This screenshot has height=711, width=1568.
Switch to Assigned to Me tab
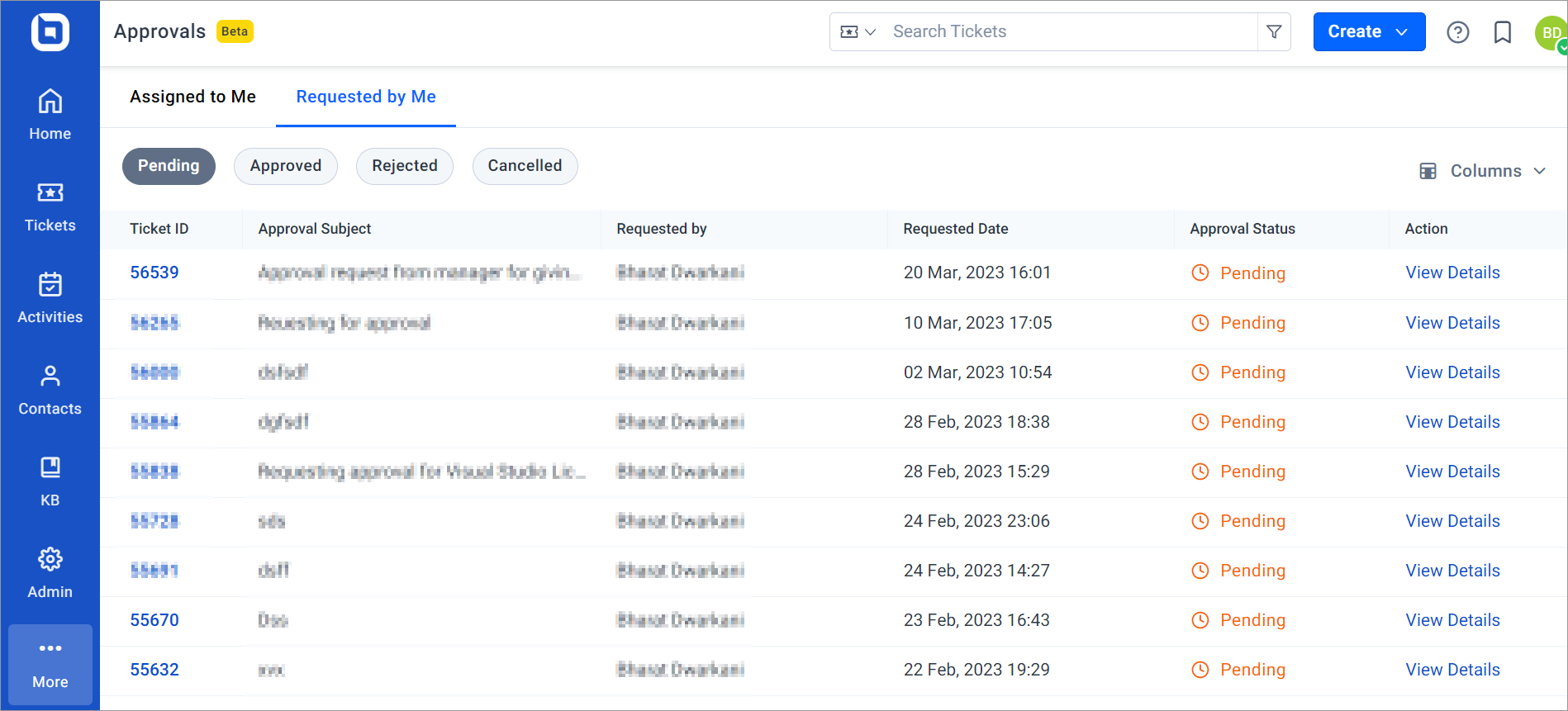(192, 97)
